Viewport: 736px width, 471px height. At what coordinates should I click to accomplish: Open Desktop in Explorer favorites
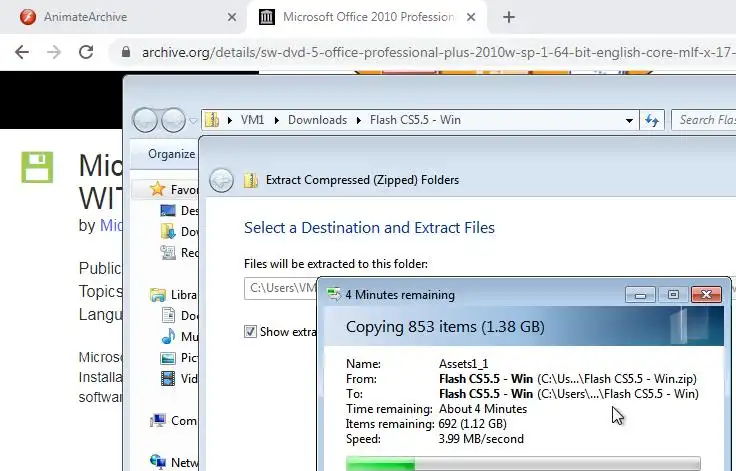click(179, 210)
